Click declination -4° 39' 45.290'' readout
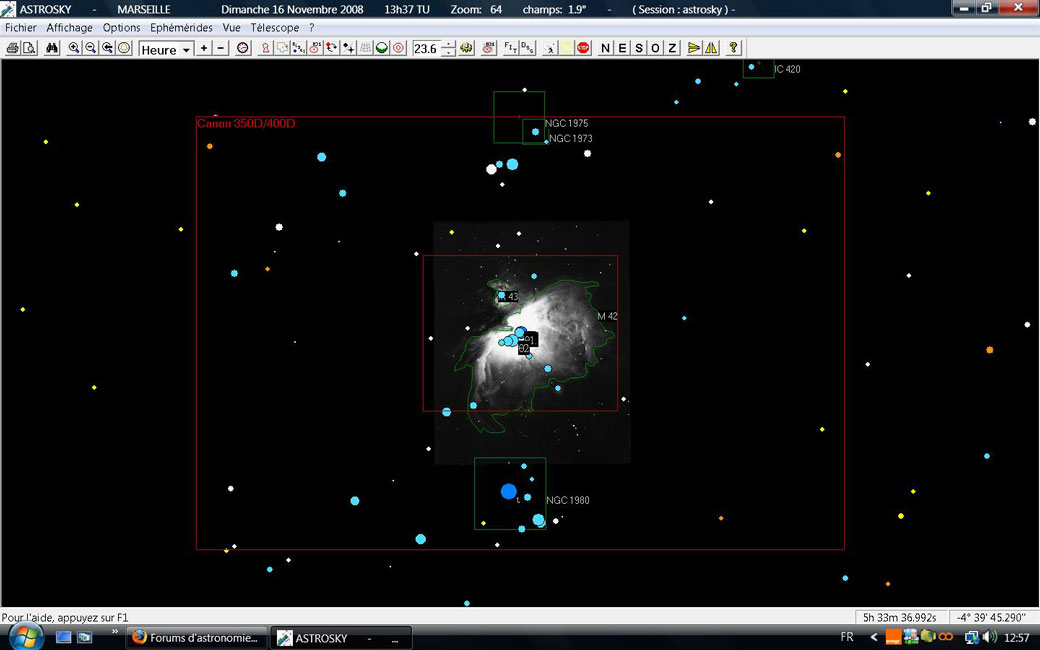Viewport: 1040px width, 650px height. (992, 618)
